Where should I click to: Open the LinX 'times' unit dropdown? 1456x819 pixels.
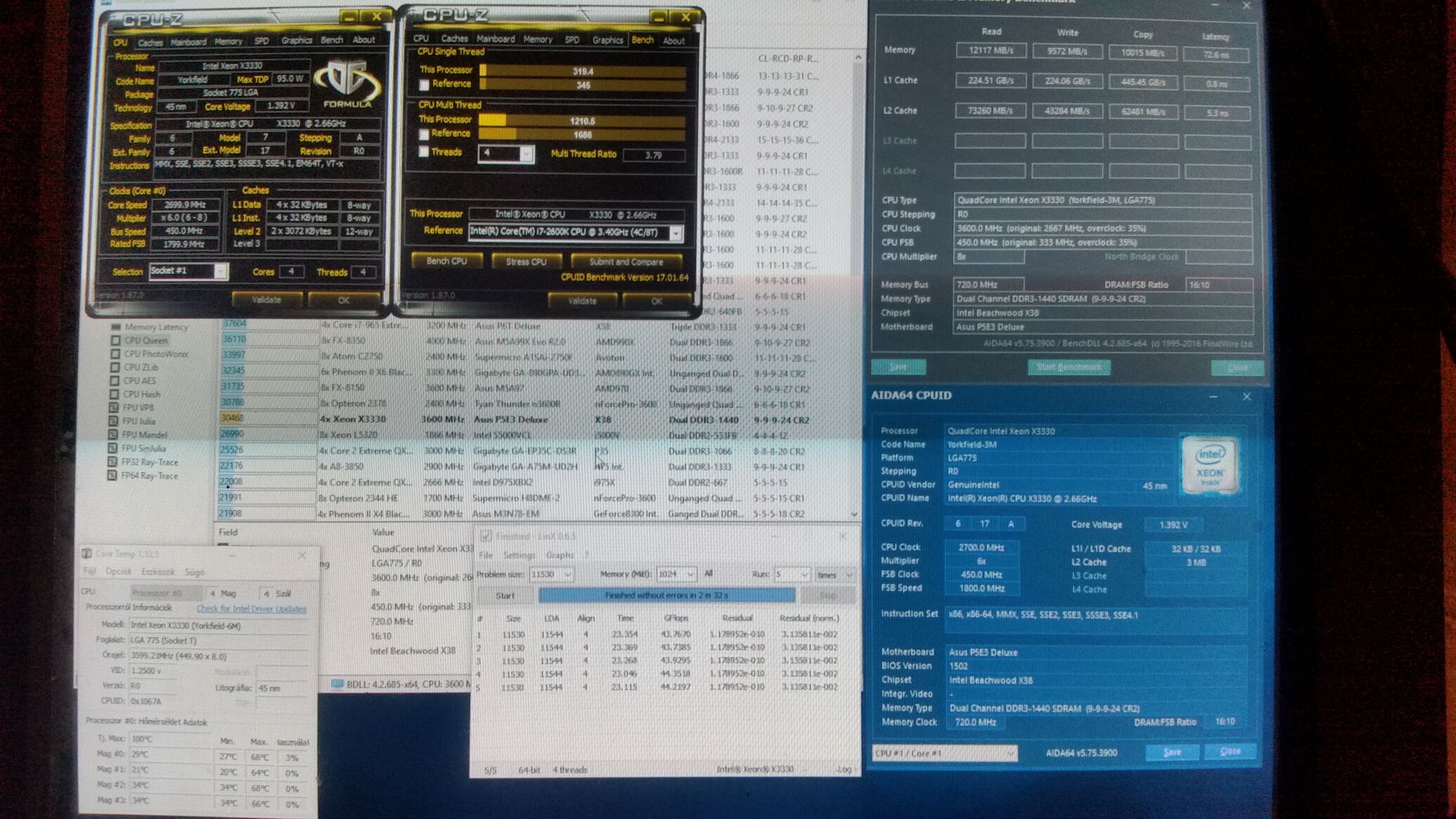coord(849,574)
